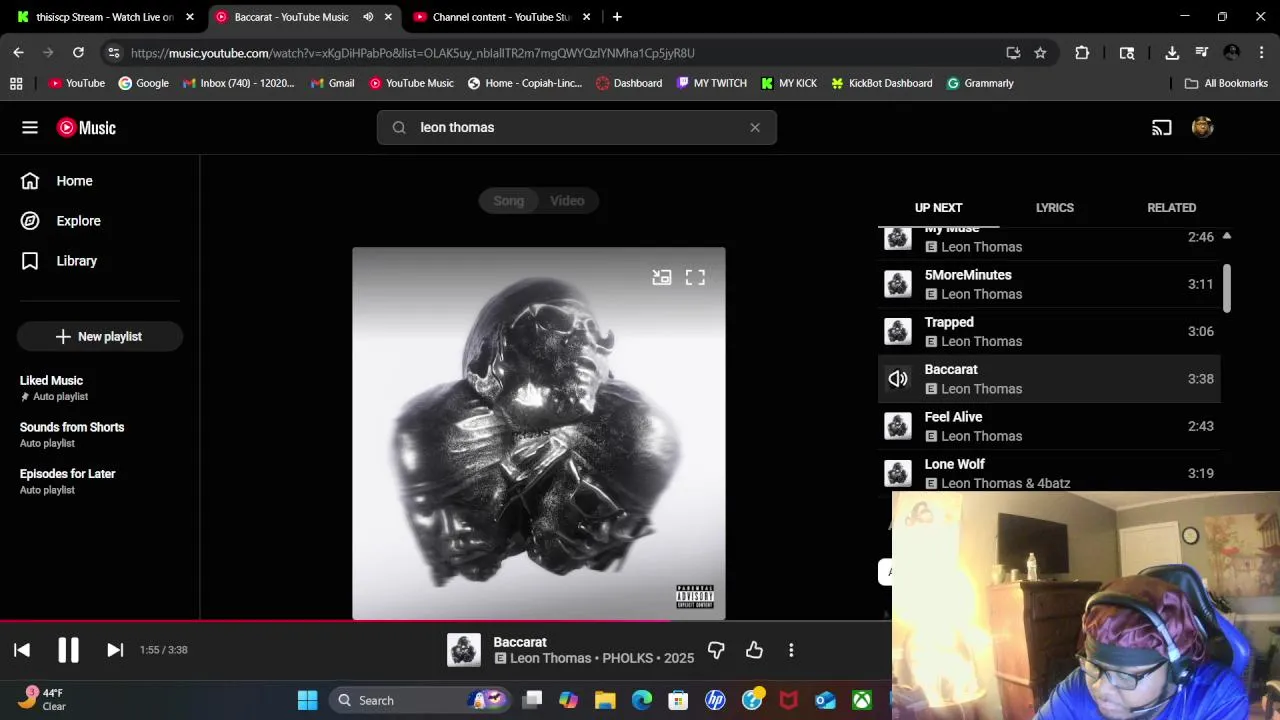This screenshot has height=720, width=1280.
Task: Like Baccarat with thumbs up
Action: [x=754, y=650]
